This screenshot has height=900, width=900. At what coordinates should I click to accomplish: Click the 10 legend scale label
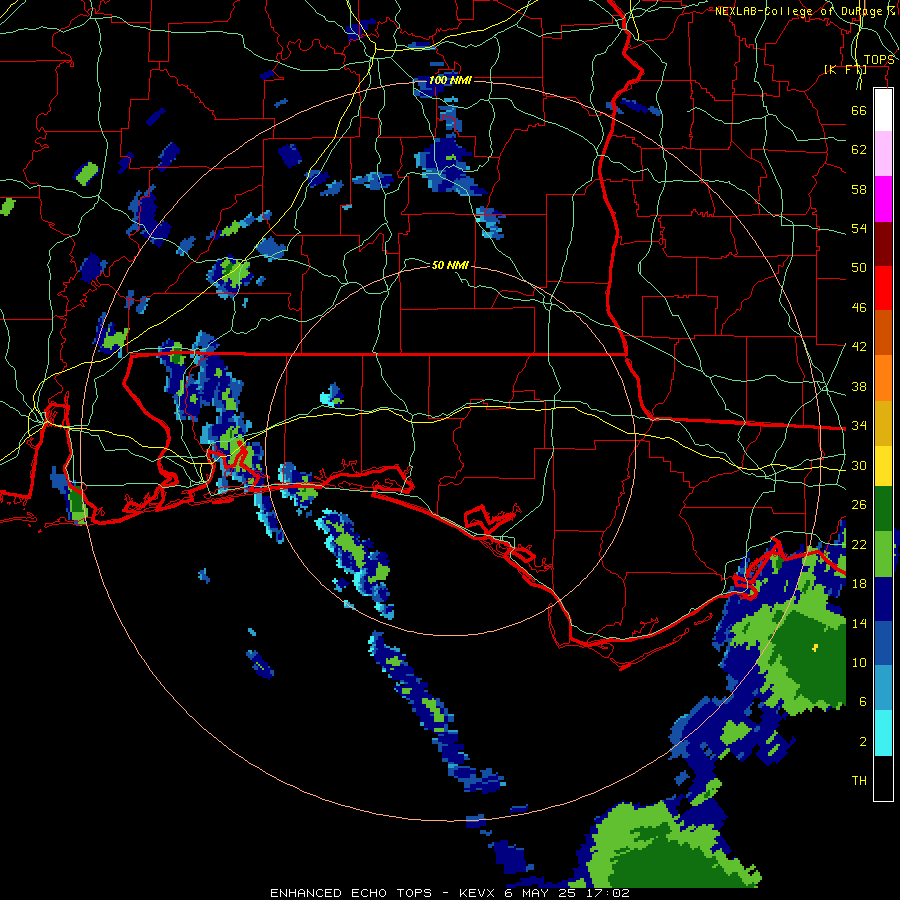pos(859,663)
